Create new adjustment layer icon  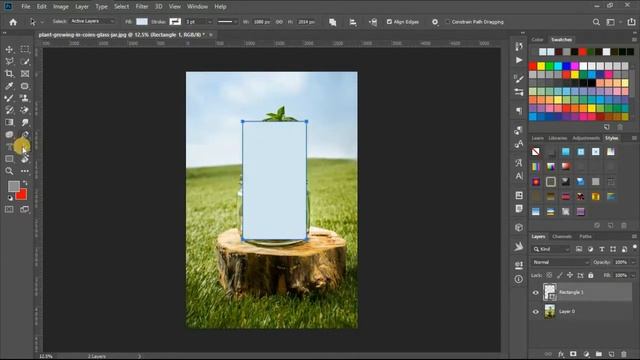coord(586,354)
